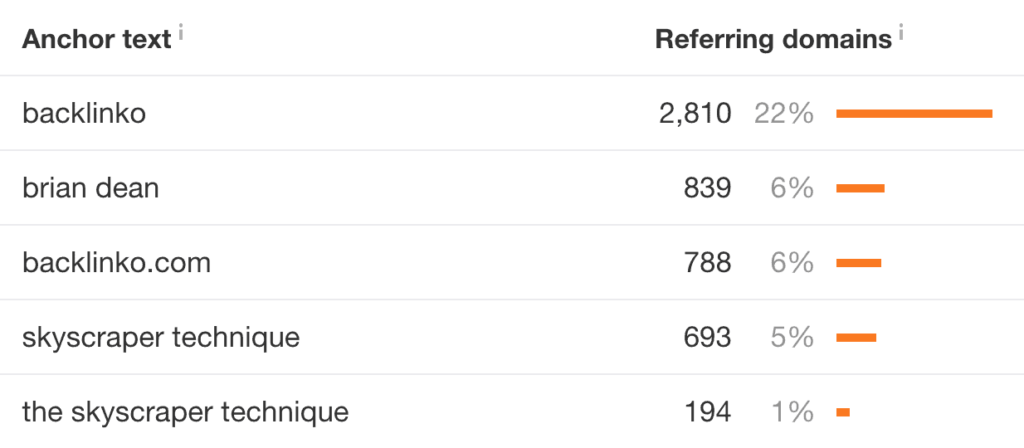This screenshot has height=448, width=1024.
Task: Click the 5% percentage for skyscraper technique
Action: [792, 337]
